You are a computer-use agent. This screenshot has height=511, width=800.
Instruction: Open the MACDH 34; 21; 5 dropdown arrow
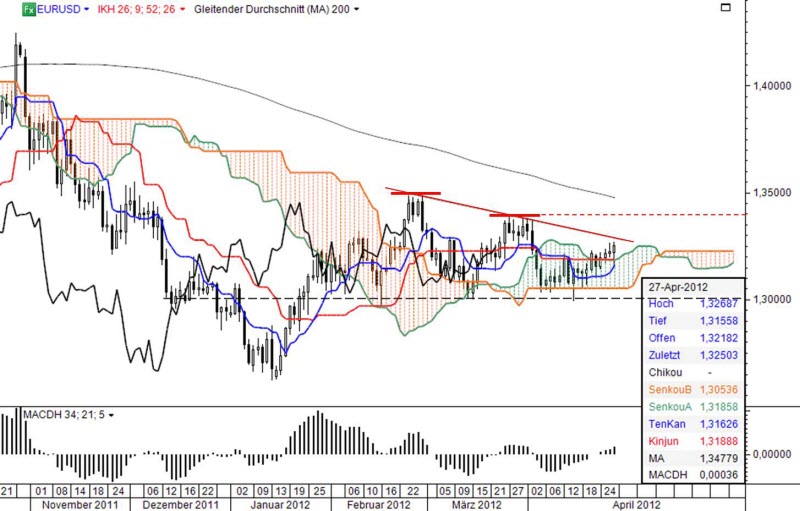(111, 415)
